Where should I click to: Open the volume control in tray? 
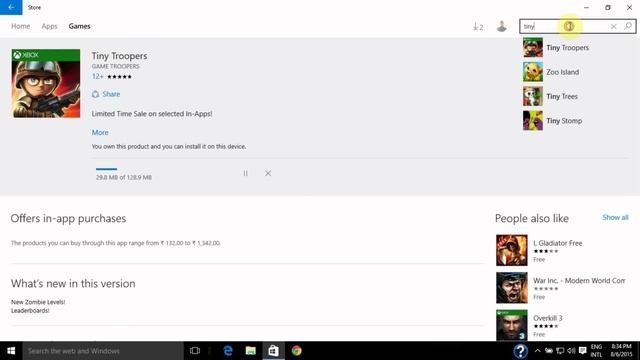[571, 351]
